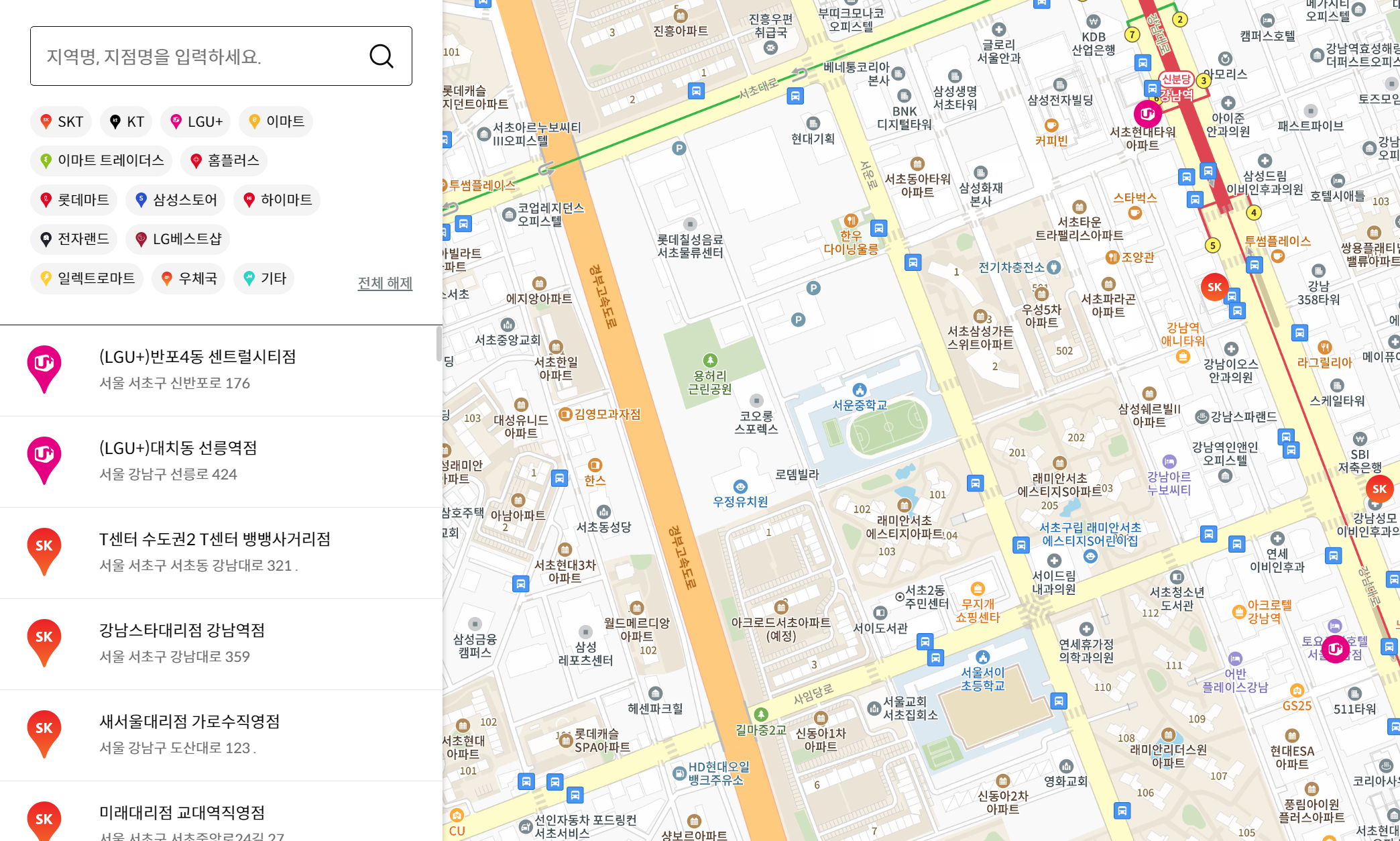Toggle the 이마트 트레이더스 filter
Screen dimensions: 1400x841
click(x=101, y=161)
